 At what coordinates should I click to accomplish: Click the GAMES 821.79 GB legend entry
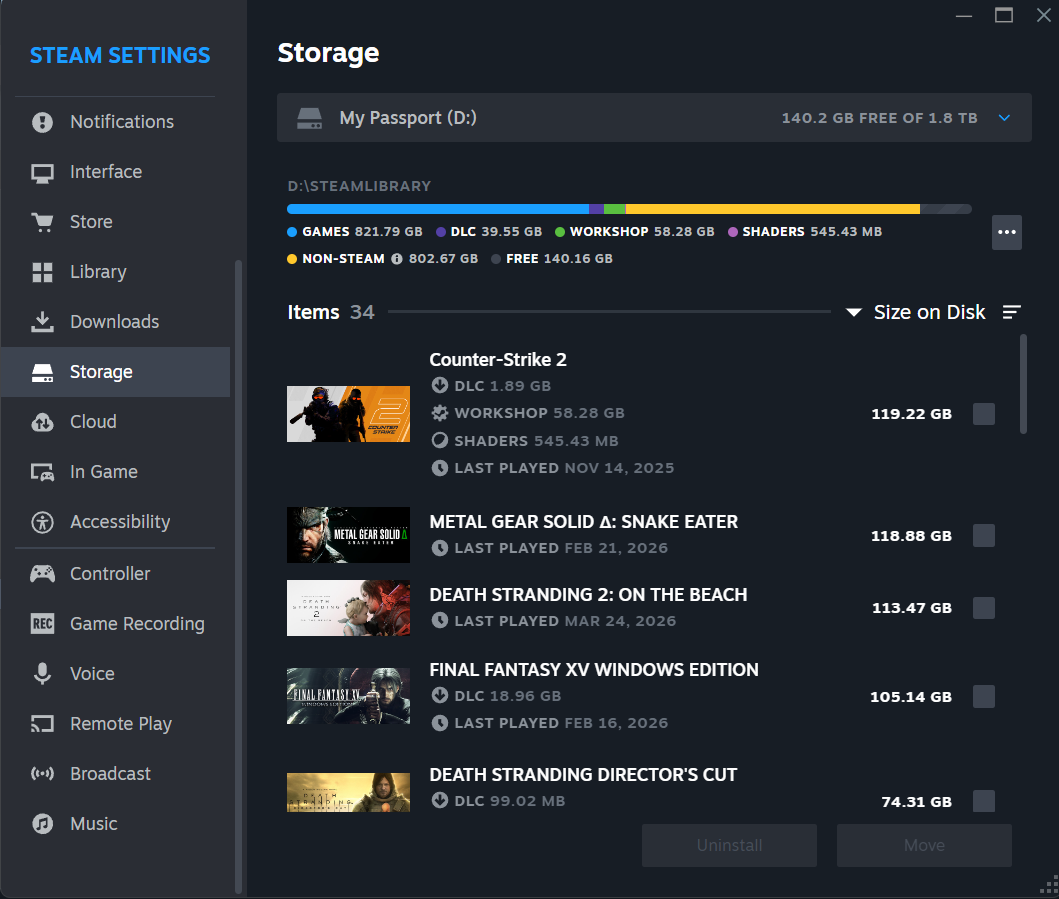(x=355, y=232)
